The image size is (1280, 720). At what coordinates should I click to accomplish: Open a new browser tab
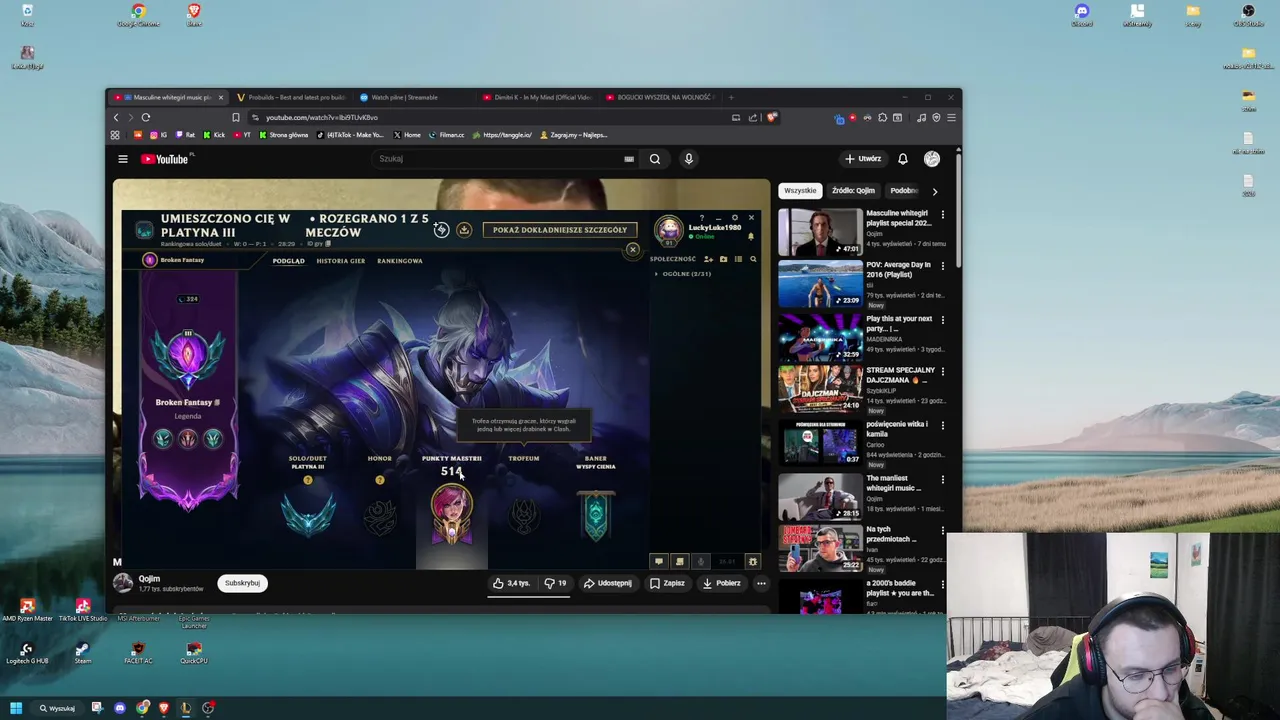(731, 97)
